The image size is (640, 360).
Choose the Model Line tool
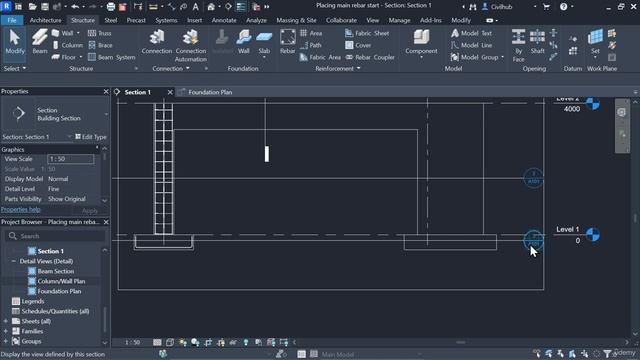click(x=471, y=45)
